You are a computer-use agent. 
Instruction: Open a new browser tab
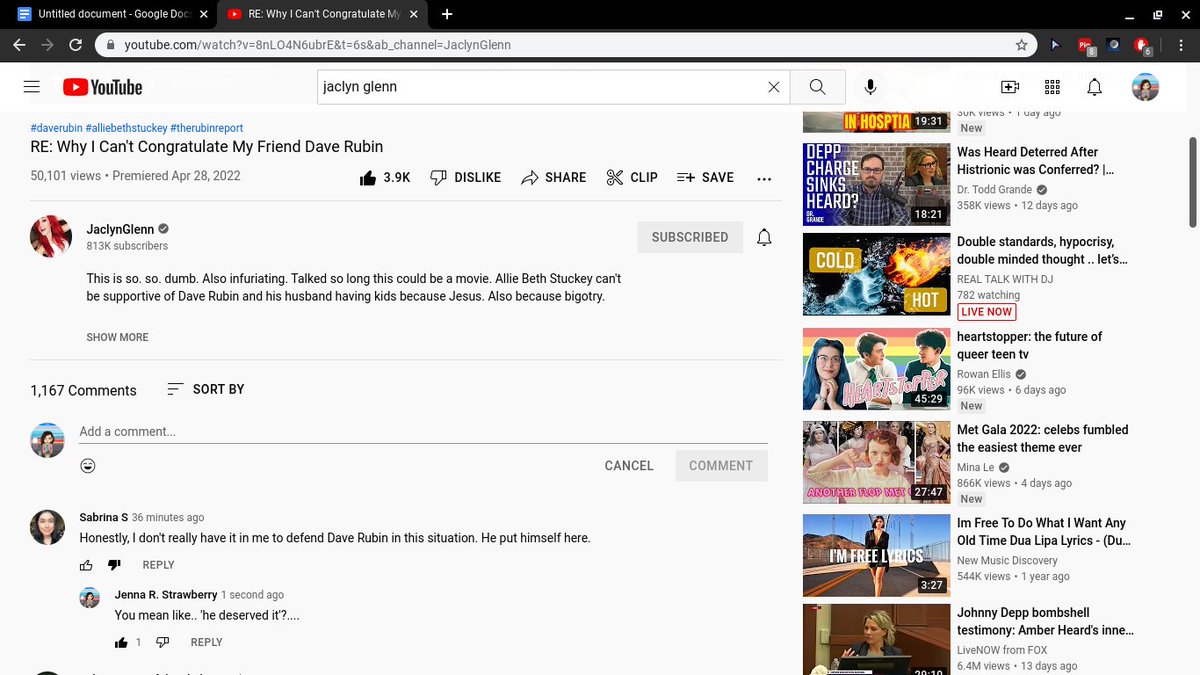(x=447, y=15)
